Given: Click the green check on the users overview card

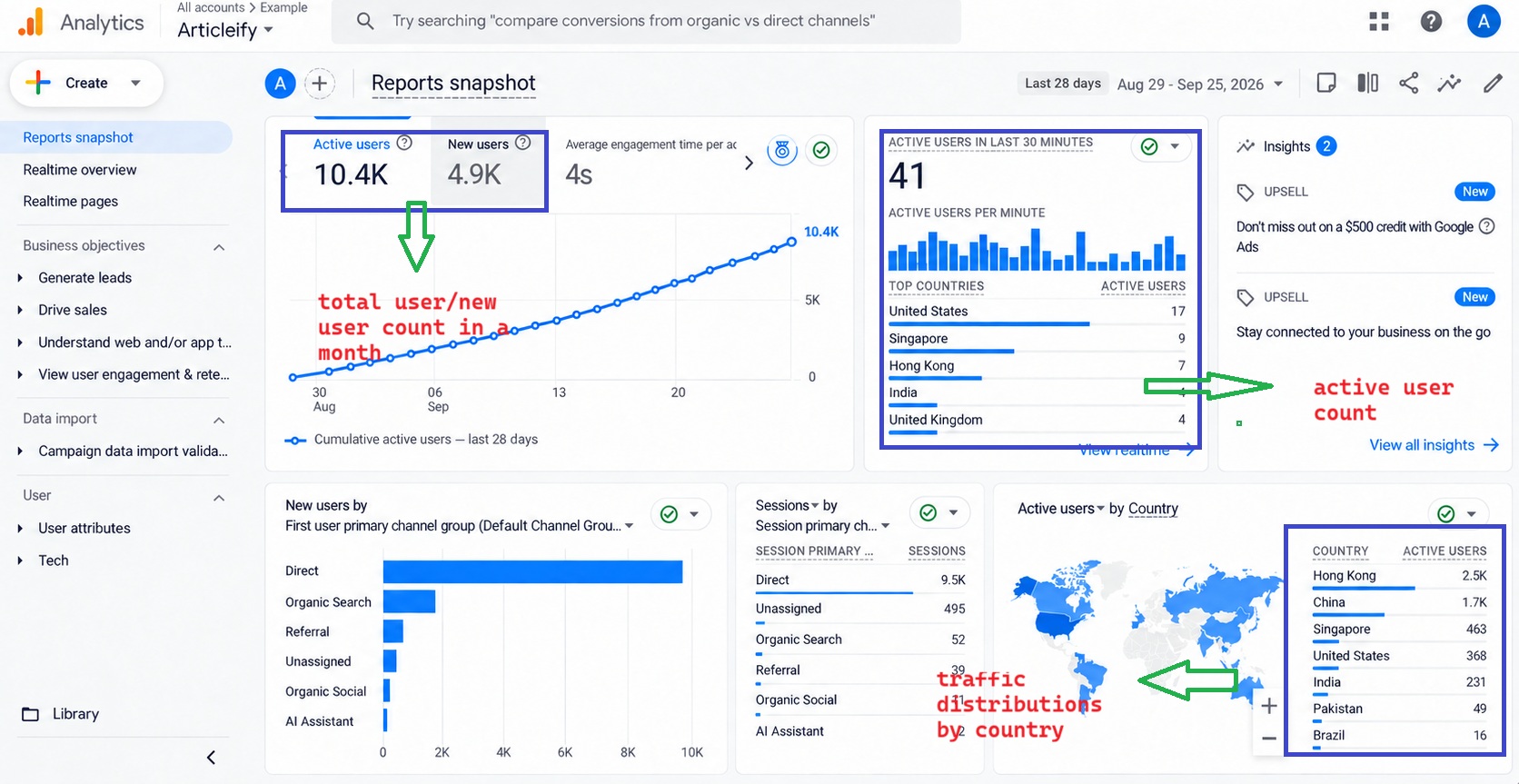Looking at the screenshot, I should pyautogui.click(x=821, y=150).
